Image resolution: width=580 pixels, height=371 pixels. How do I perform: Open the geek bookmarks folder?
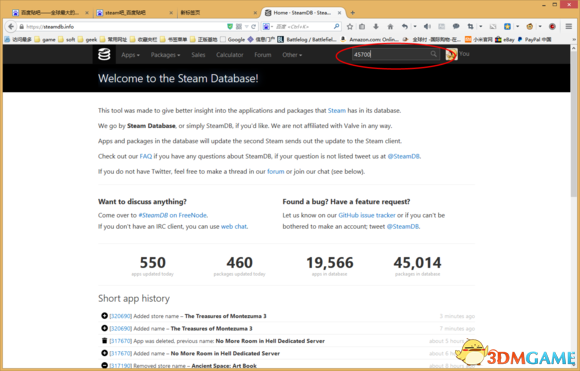88,39
